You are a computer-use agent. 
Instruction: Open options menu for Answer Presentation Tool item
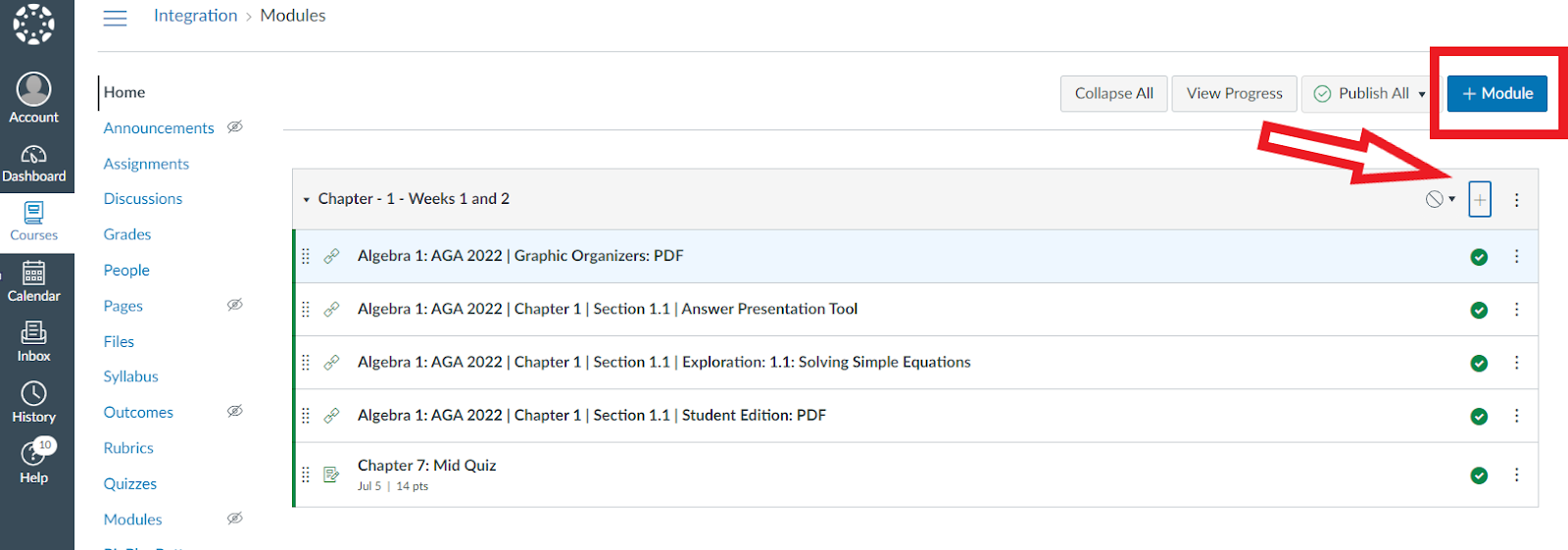point(1516,310)
